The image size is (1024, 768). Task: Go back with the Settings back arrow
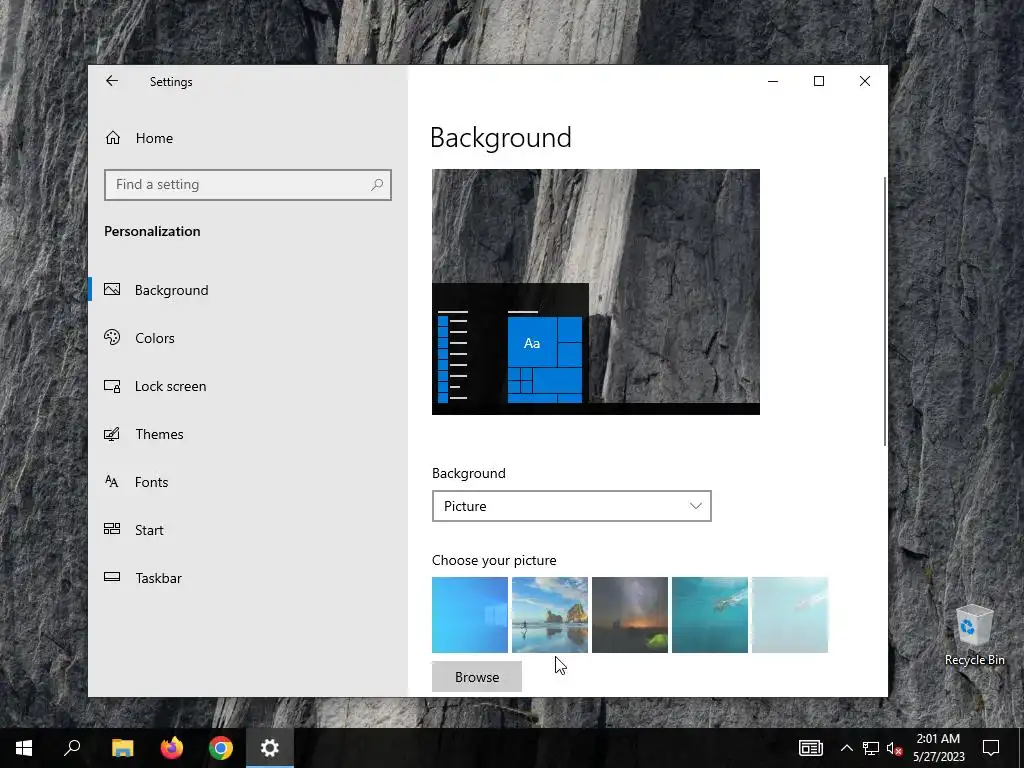(112, 81)
